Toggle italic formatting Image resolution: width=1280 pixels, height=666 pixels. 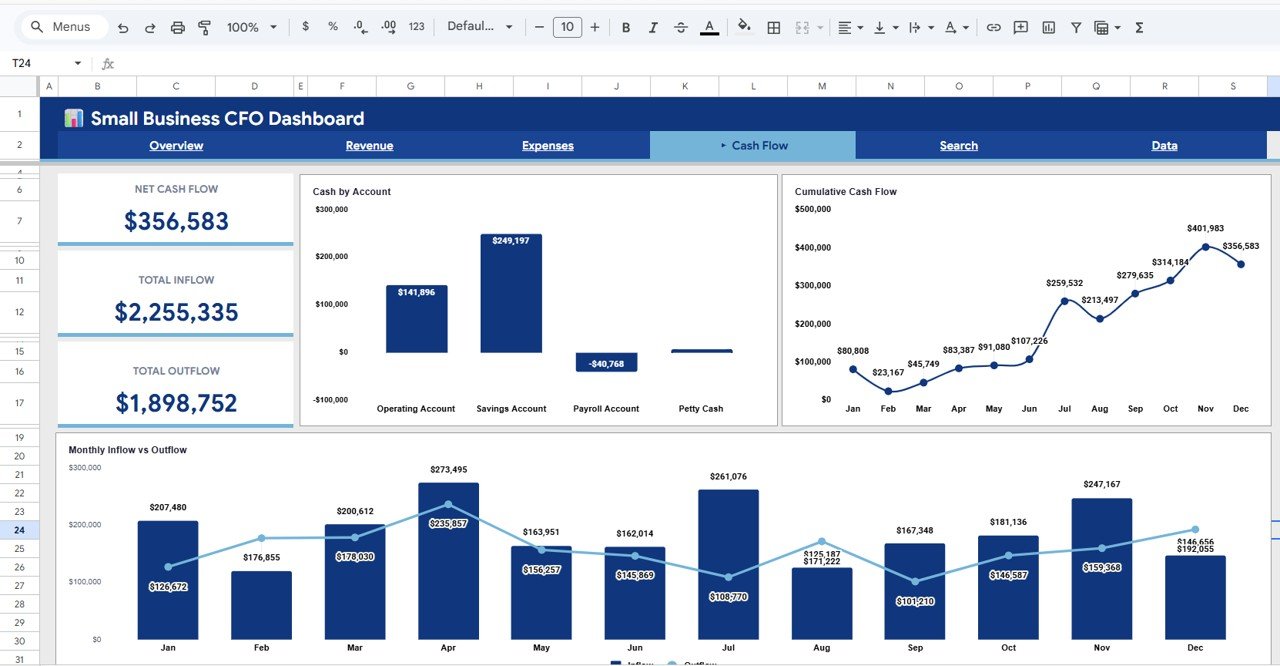(653, 27)
